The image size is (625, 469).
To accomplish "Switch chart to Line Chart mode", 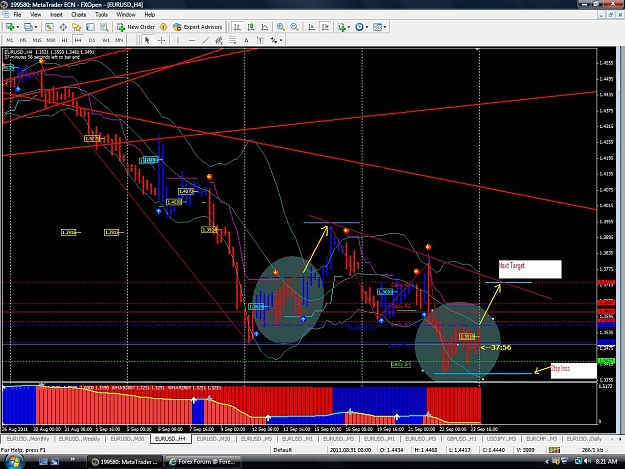I will [265, 27].
